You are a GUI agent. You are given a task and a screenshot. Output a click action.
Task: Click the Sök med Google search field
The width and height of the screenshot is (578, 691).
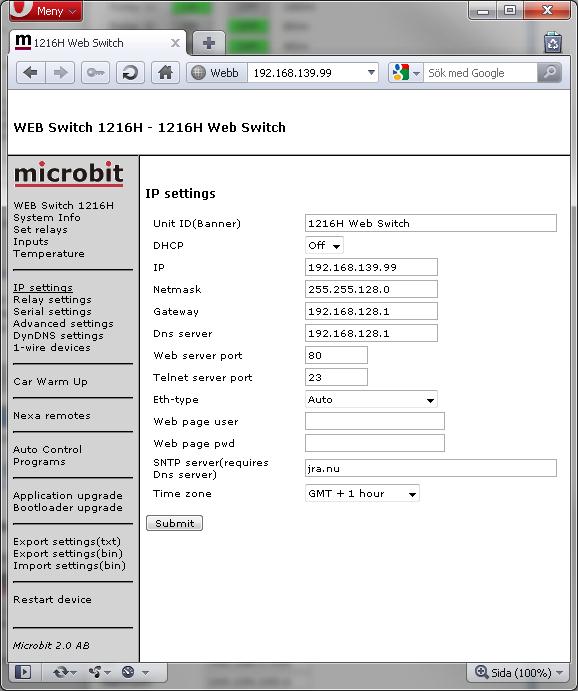(480, 73)
